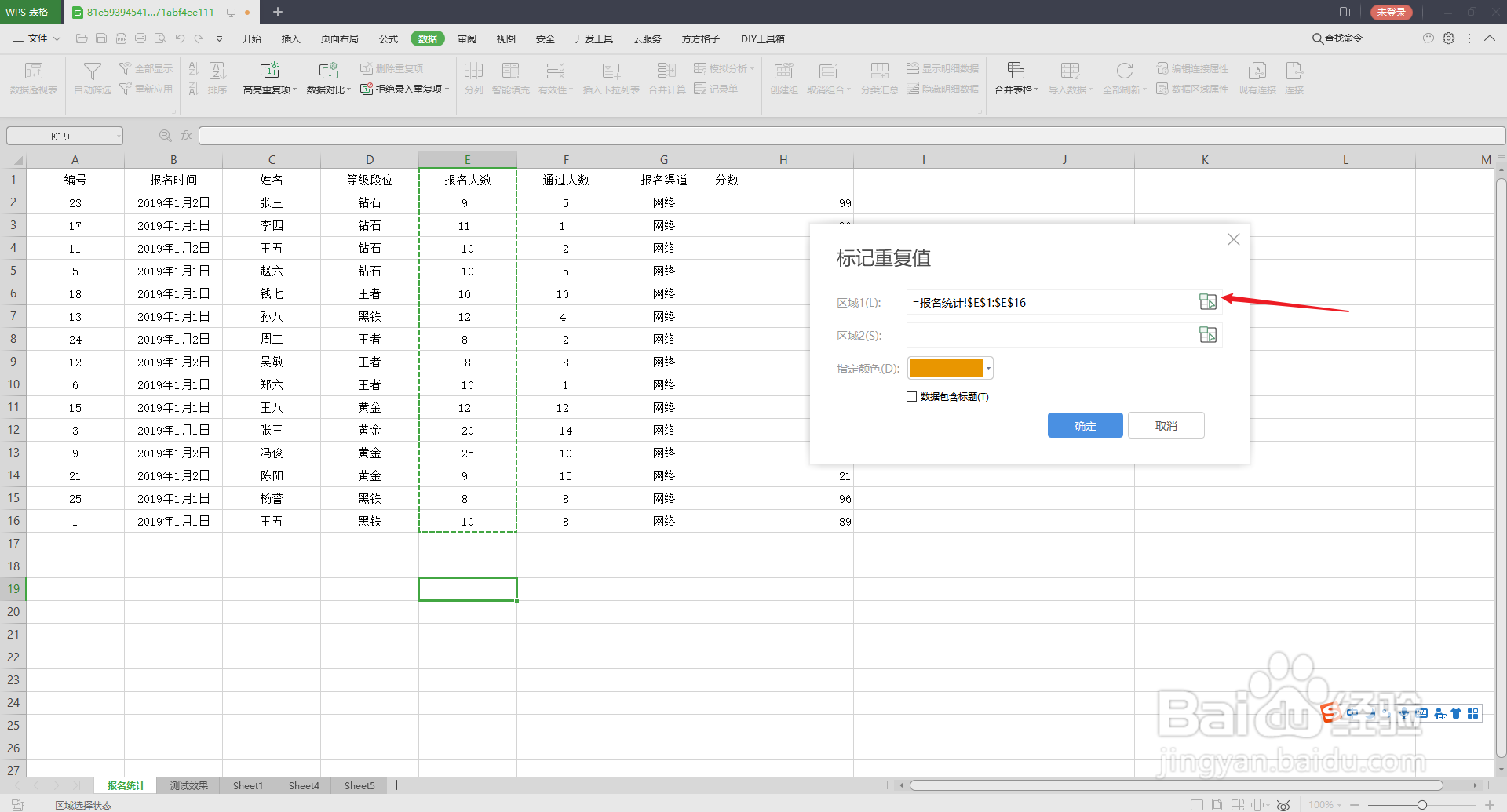Open the 文件 menu dropdown
The width and height of the screenshot is (1507, 812).
pos(36,38)
